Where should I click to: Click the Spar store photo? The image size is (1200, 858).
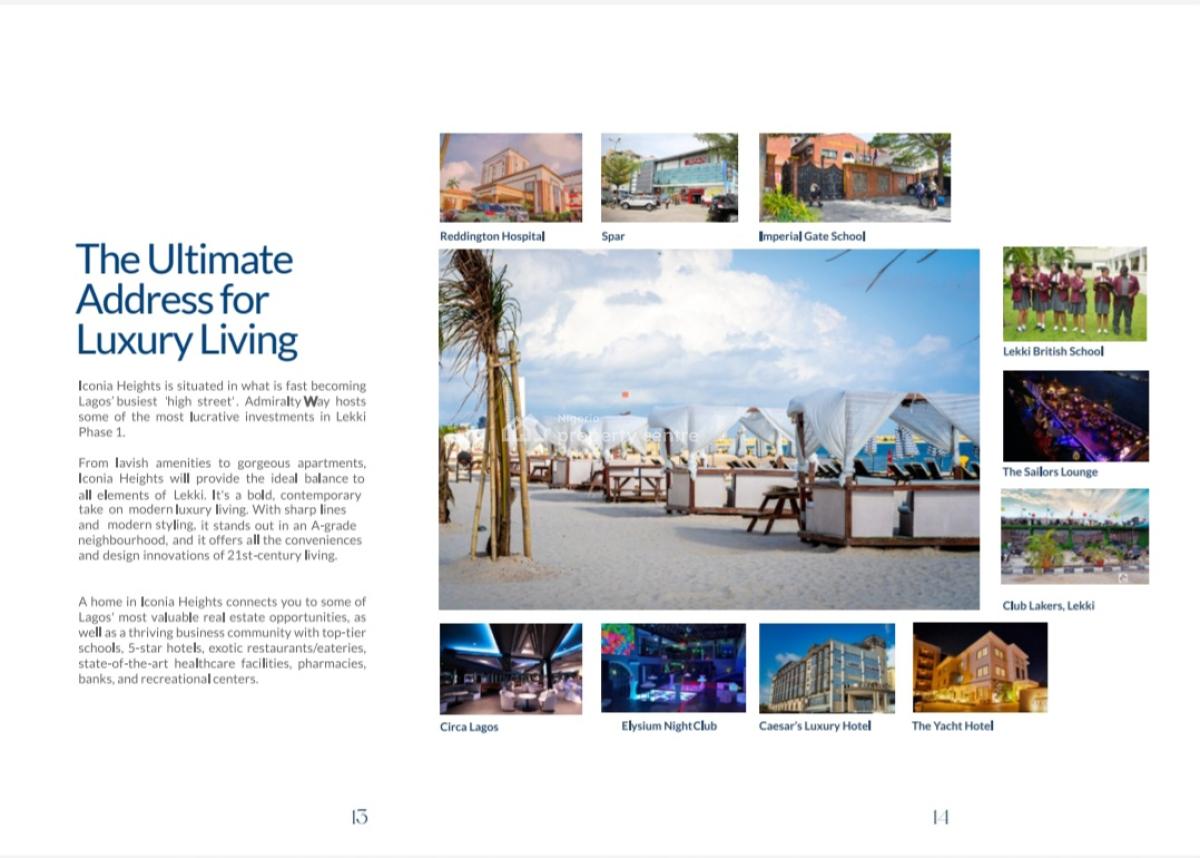[669, 177]
